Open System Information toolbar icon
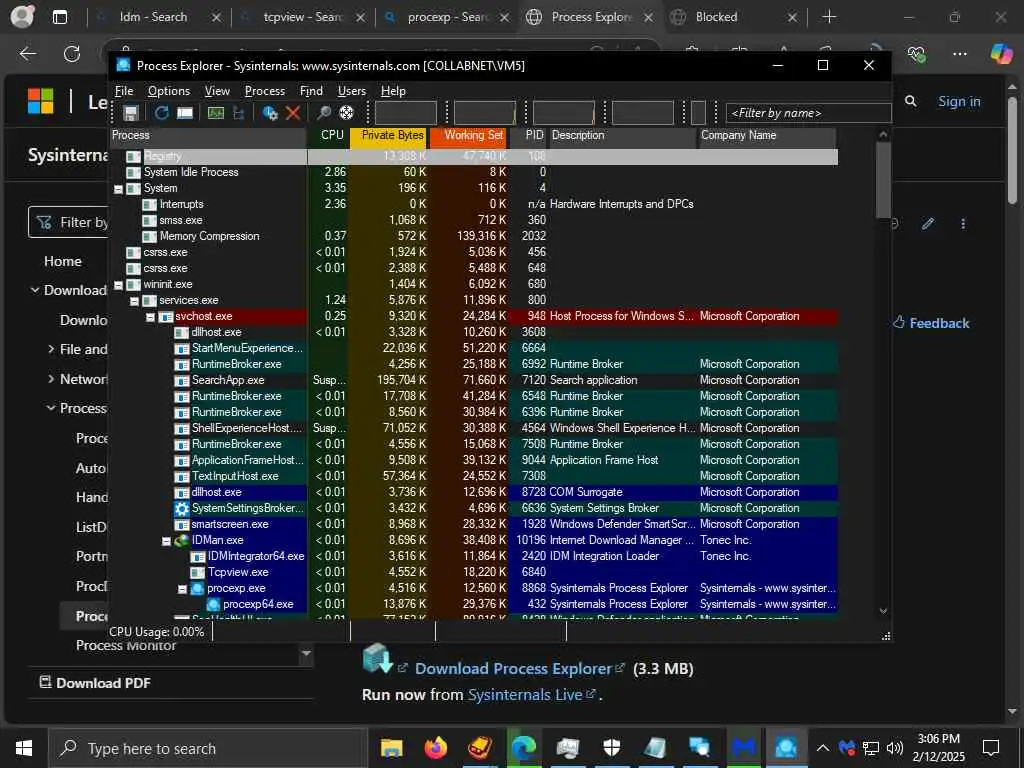 [216, 113]
